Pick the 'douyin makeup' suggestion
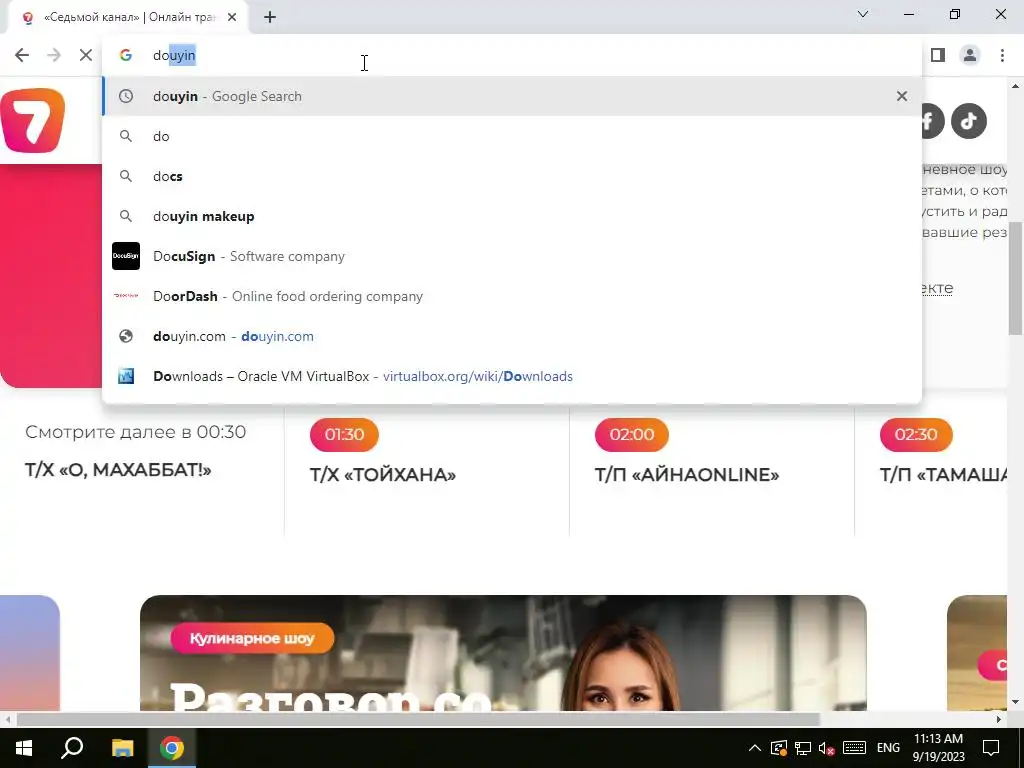Image resolution: width=1024 pixels, height=768 pixels. click(512, 216)
